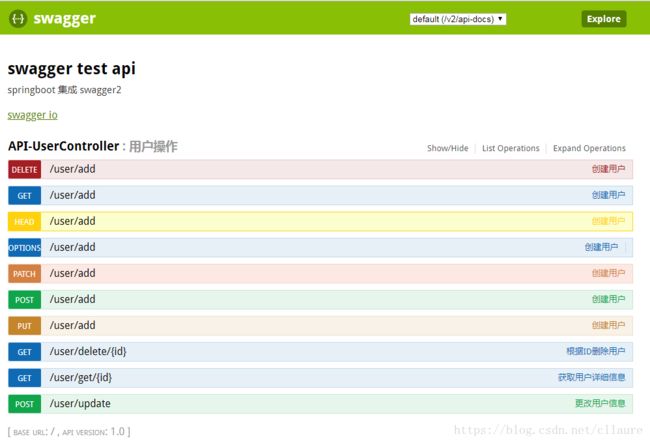The width and height of the screenshot is (650, 443).
Task: Click the GET /user/delete/{id} badge
Action: pyautogui.click(x=24, y=352)
